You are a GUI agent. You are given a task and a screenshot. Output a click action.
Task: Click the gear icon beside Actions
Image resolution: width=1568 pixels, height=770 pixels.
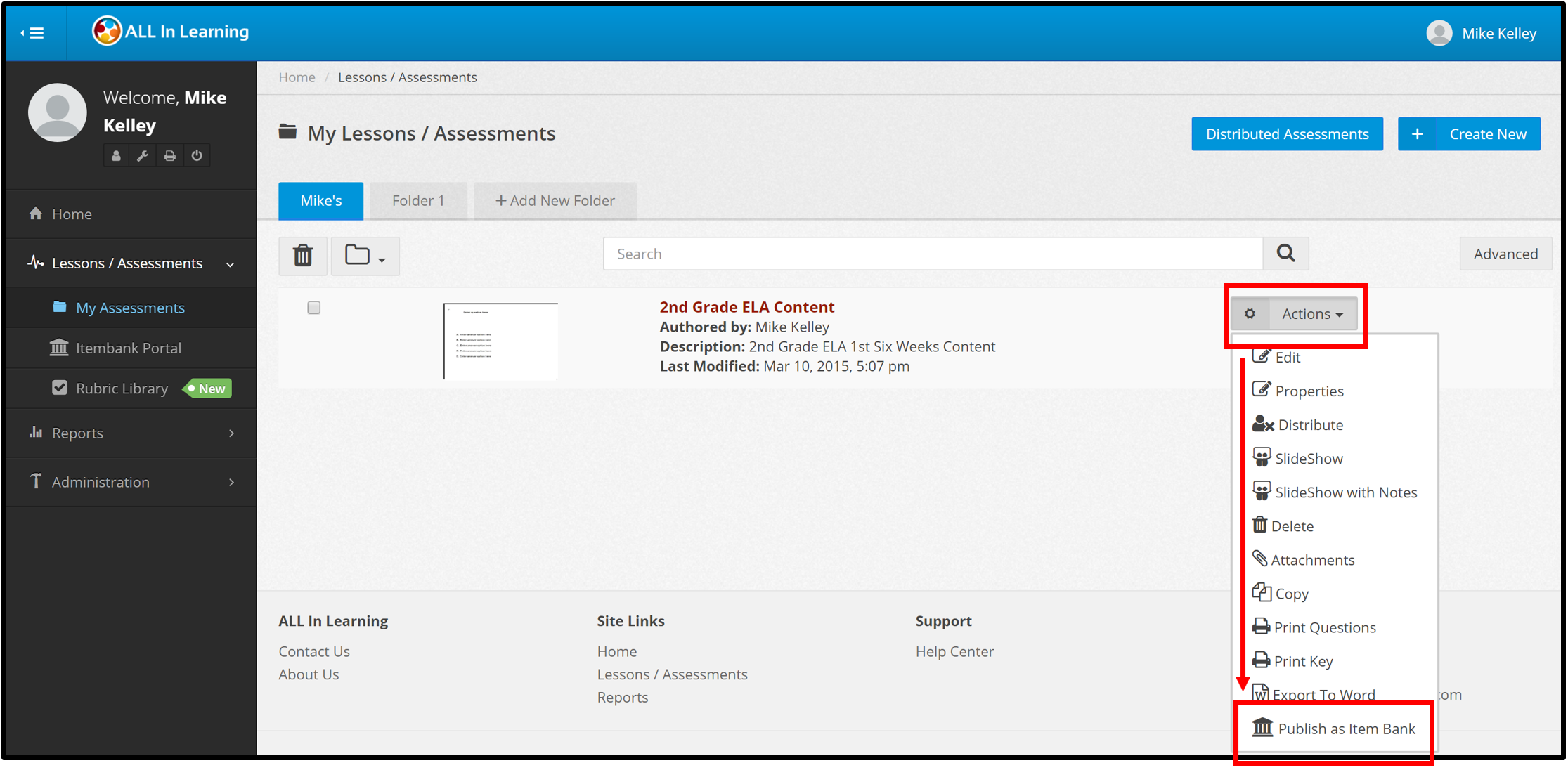click(1250, 314)
